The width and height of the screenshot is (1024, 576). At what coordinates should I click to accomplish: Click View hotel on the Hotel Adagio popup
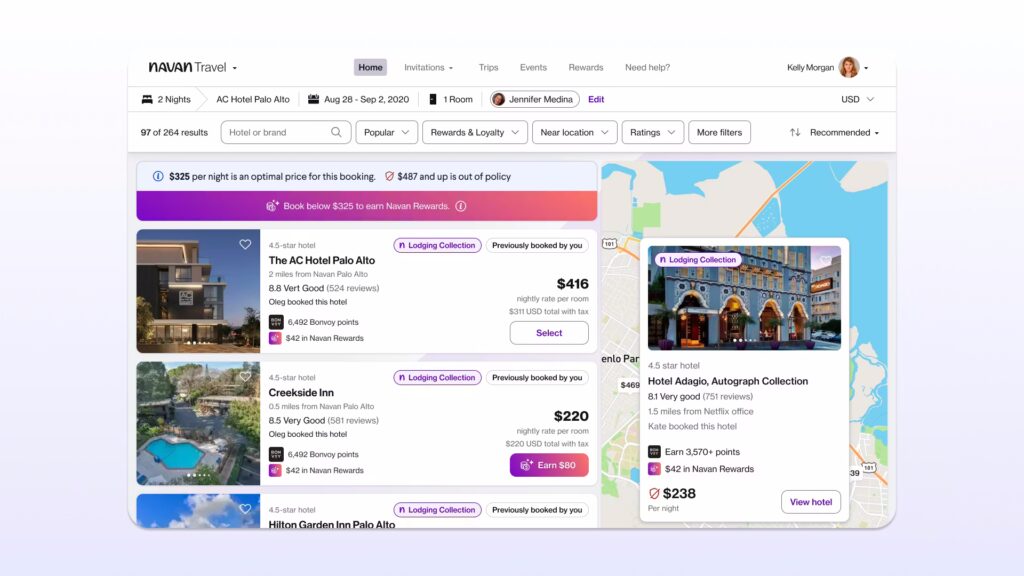coord(811,501)
